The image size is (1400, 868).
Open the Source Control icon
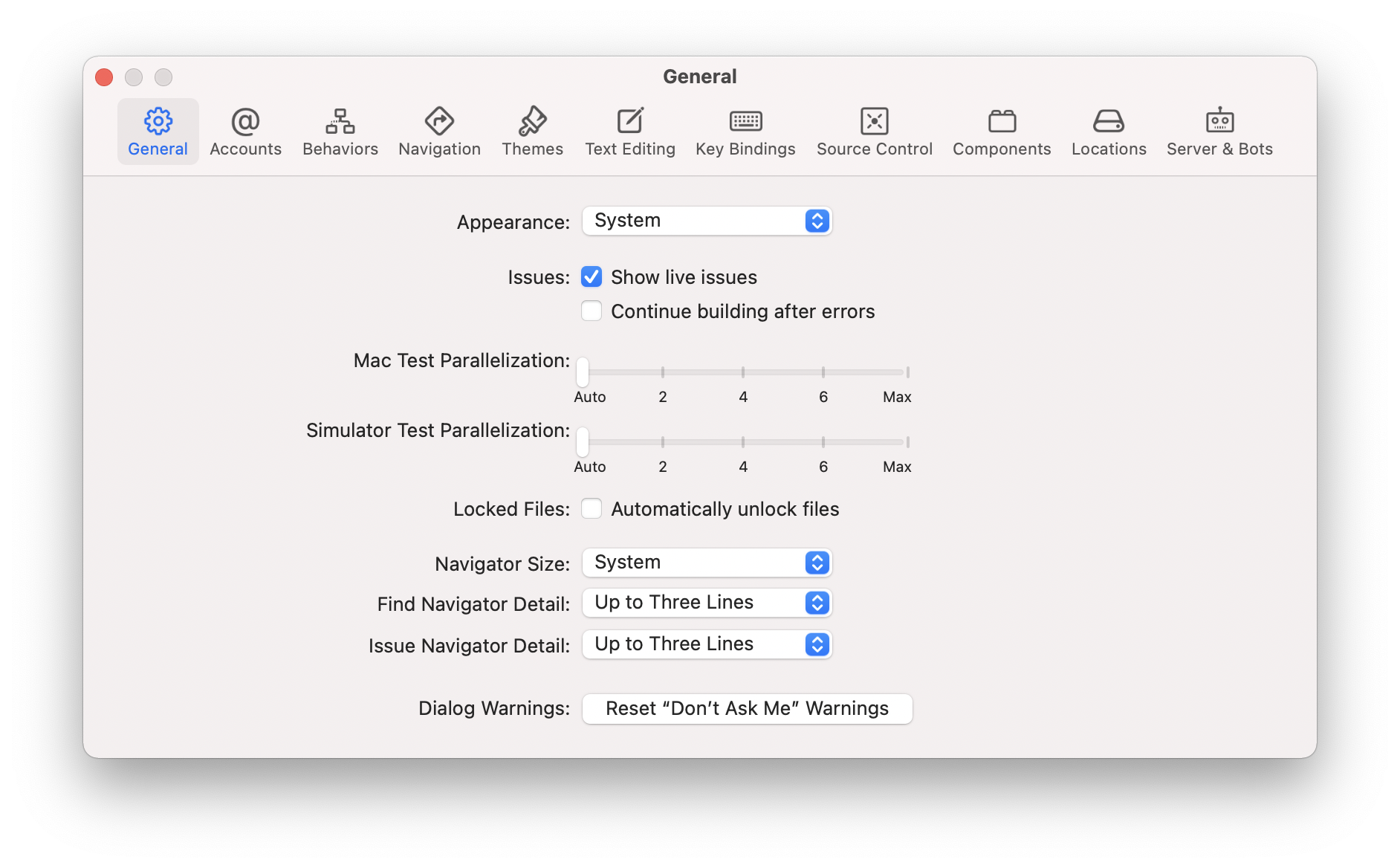[875, 121]
